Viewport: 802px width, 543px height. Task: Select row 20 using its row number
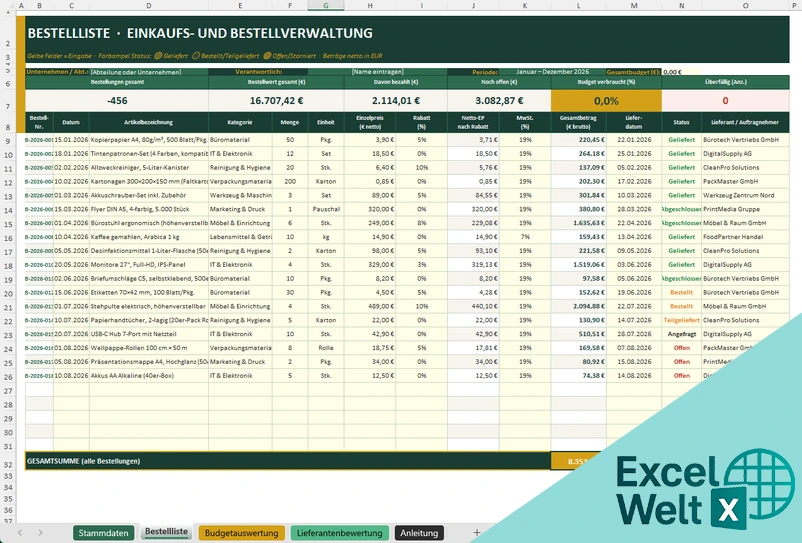coord(8,293)
